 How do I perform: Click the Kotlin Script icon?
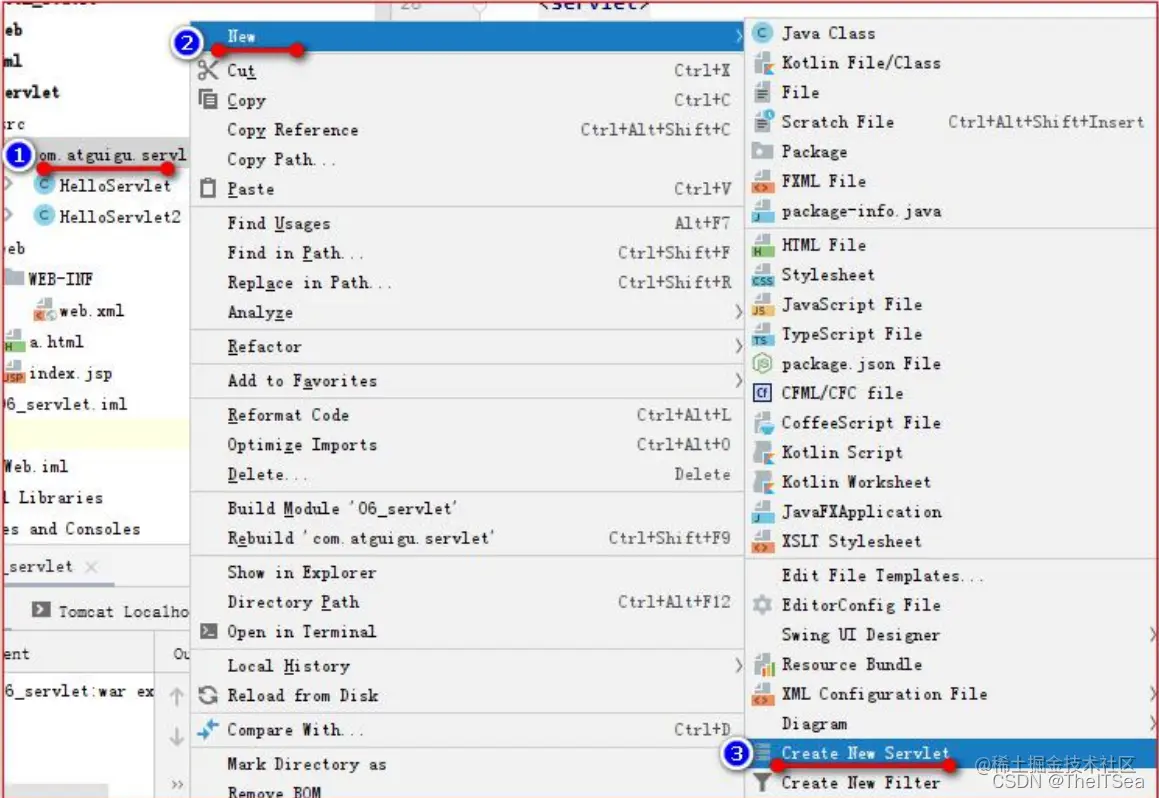(x=762, y=452)
